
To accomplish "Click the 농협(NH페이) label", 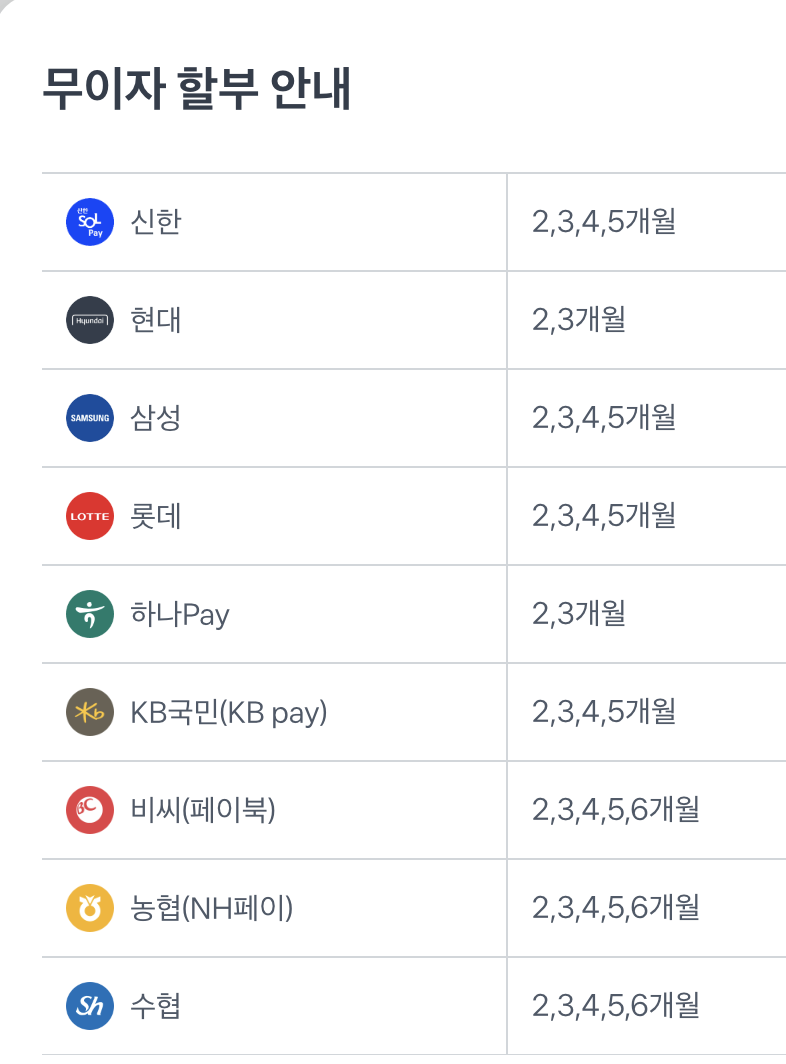I will tap(211, 908).
